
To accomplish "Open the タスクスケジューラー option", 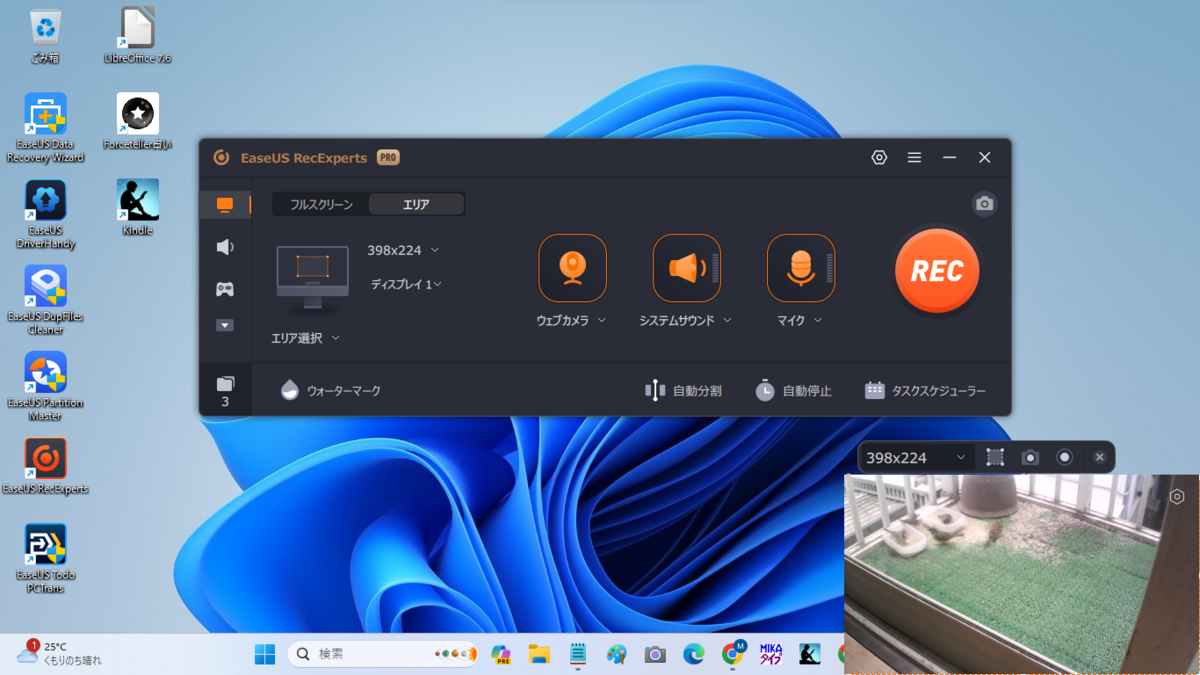I will [925, 391].
